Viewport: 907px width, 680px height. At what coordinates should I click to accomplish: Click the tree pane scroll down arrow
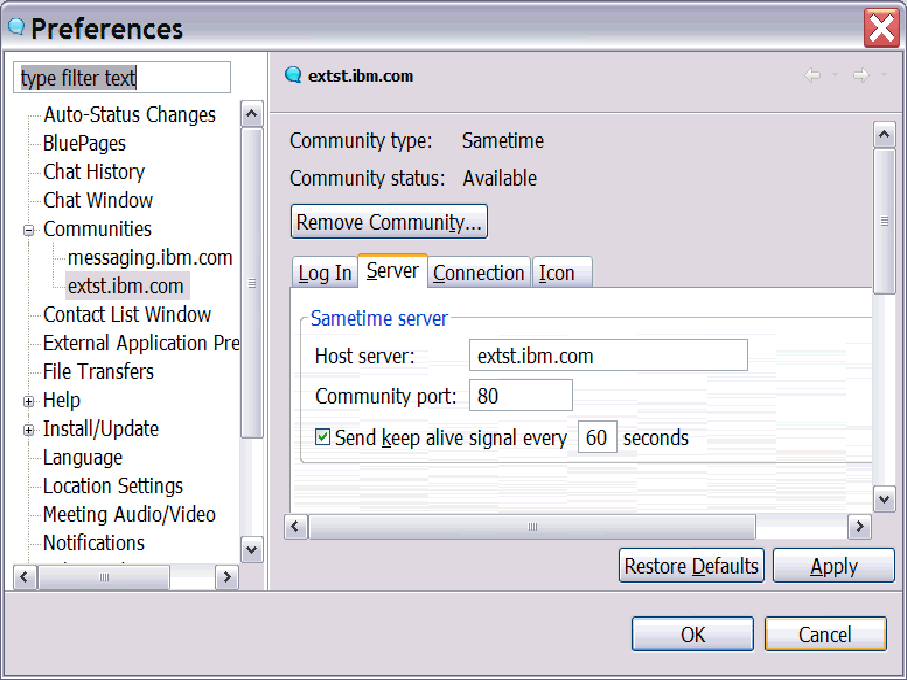pyautogui.click(x=252, y=549)
